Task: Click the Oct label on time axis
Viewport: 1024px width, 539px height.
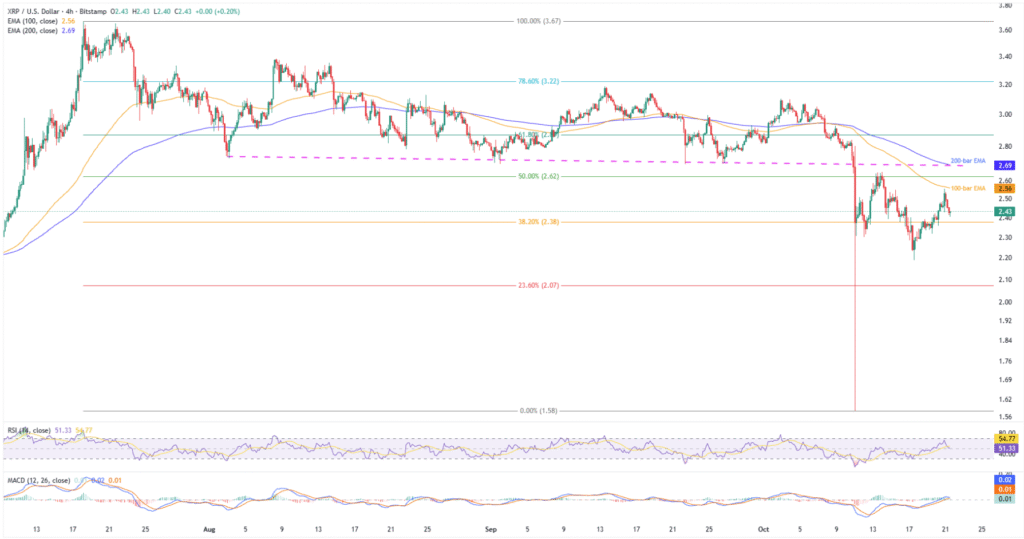Action: 763,528
